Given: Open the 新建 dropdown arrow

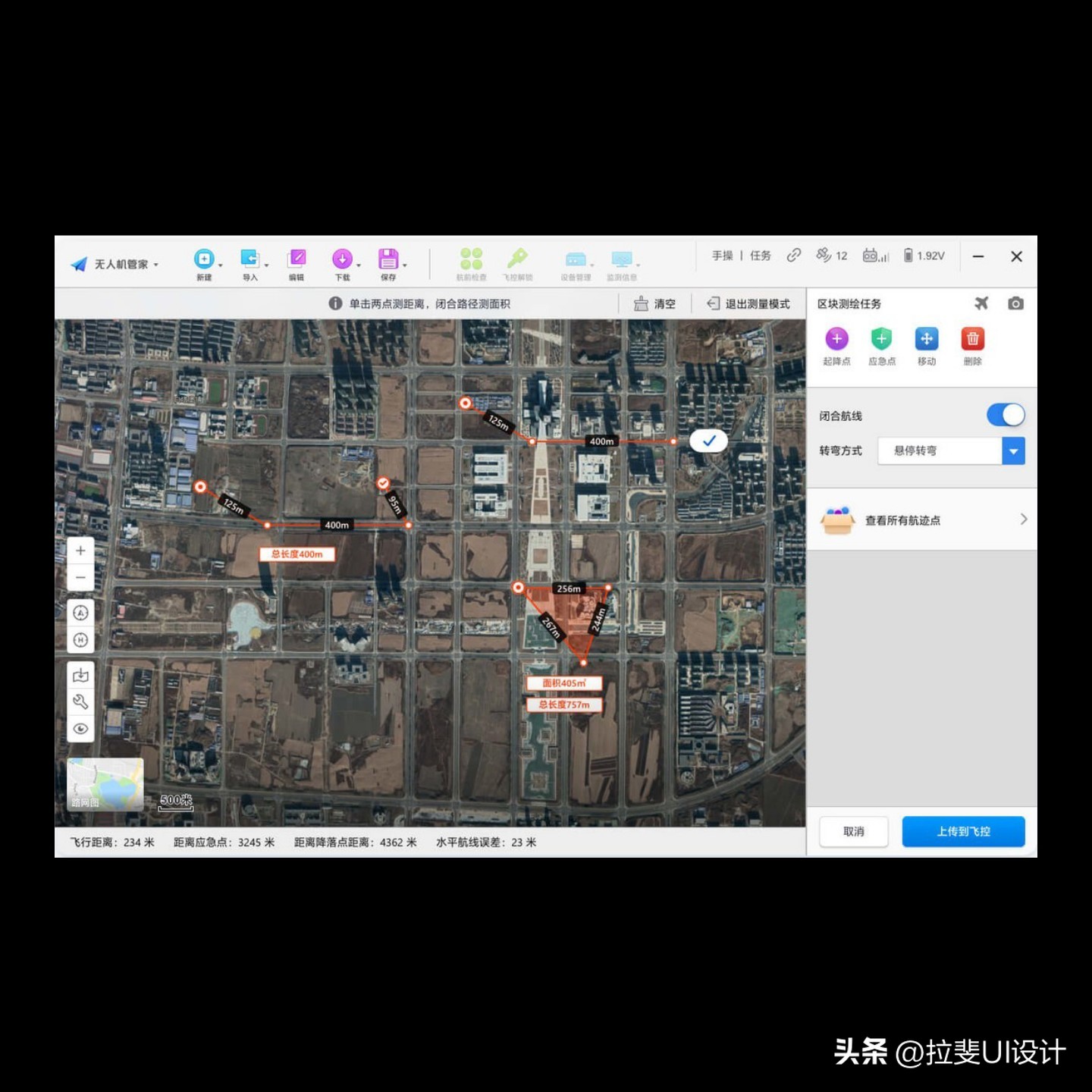Looking at the screenshot, I should (220, 265).
